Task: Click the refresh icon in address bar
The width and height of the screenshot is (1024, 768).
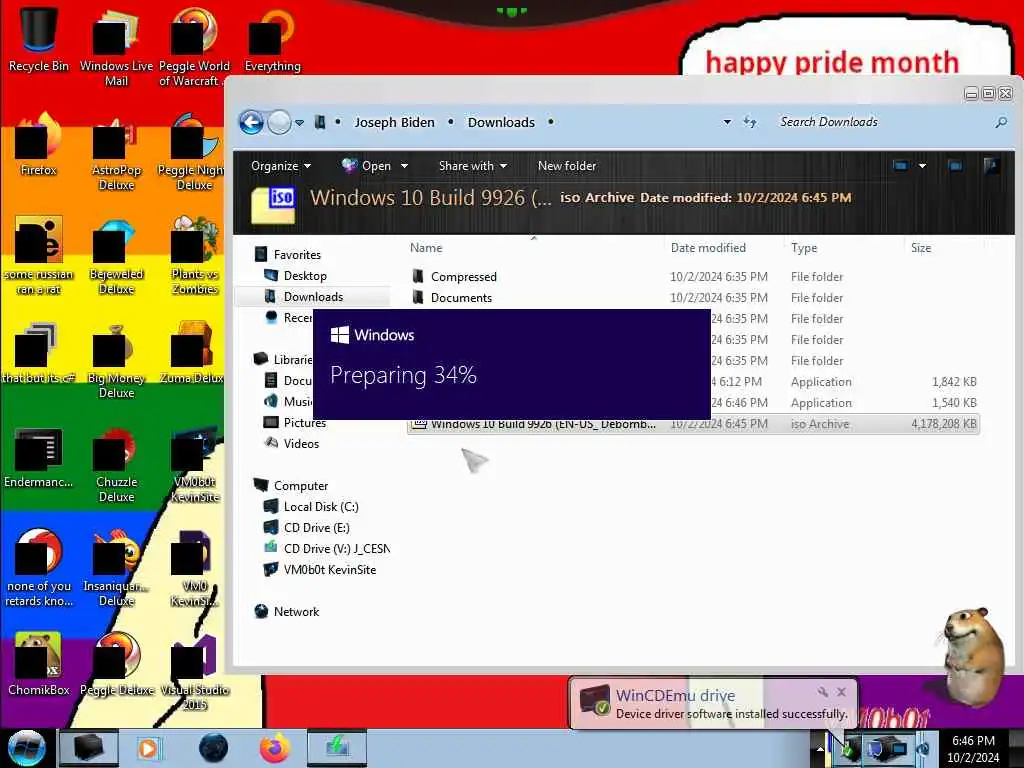Action: [750, 122]
